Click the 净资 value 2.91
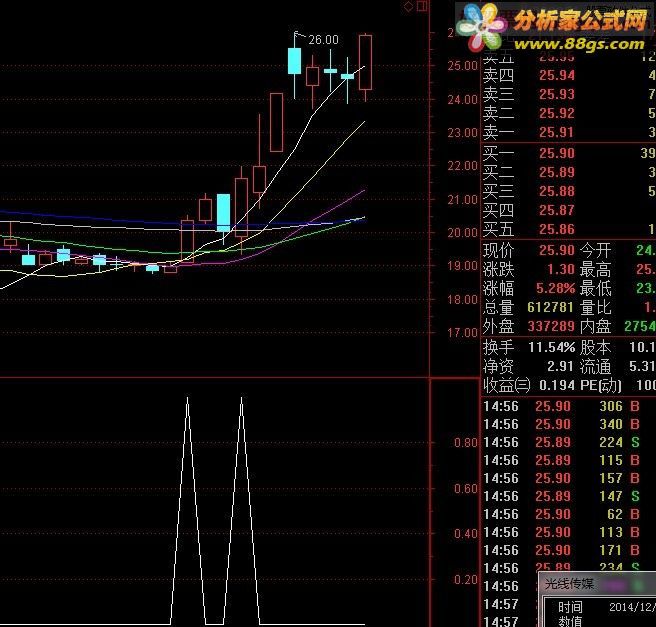Viewport: 656px width, 627px height. 560,366
